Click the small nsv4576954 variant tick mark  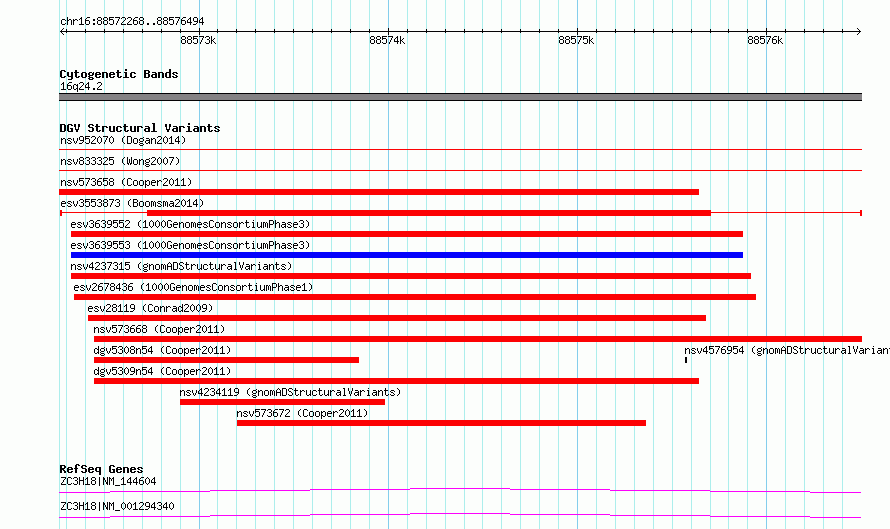tap(686, 360)
